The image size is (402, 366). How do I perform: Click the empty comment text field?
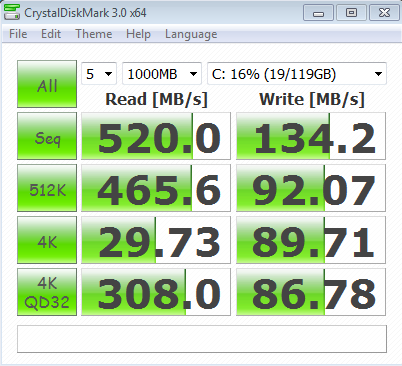point(202,339)
